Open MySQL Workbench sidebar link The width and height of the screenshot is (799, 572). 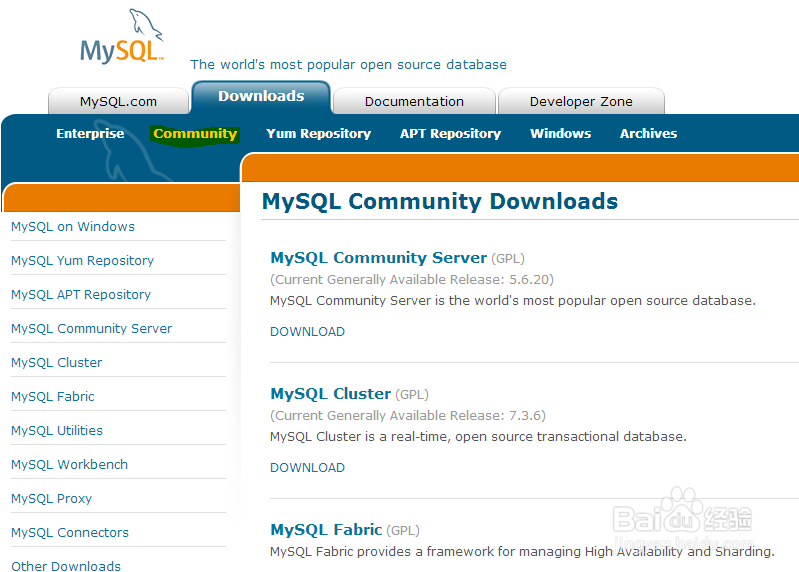[x=70, y=465]
